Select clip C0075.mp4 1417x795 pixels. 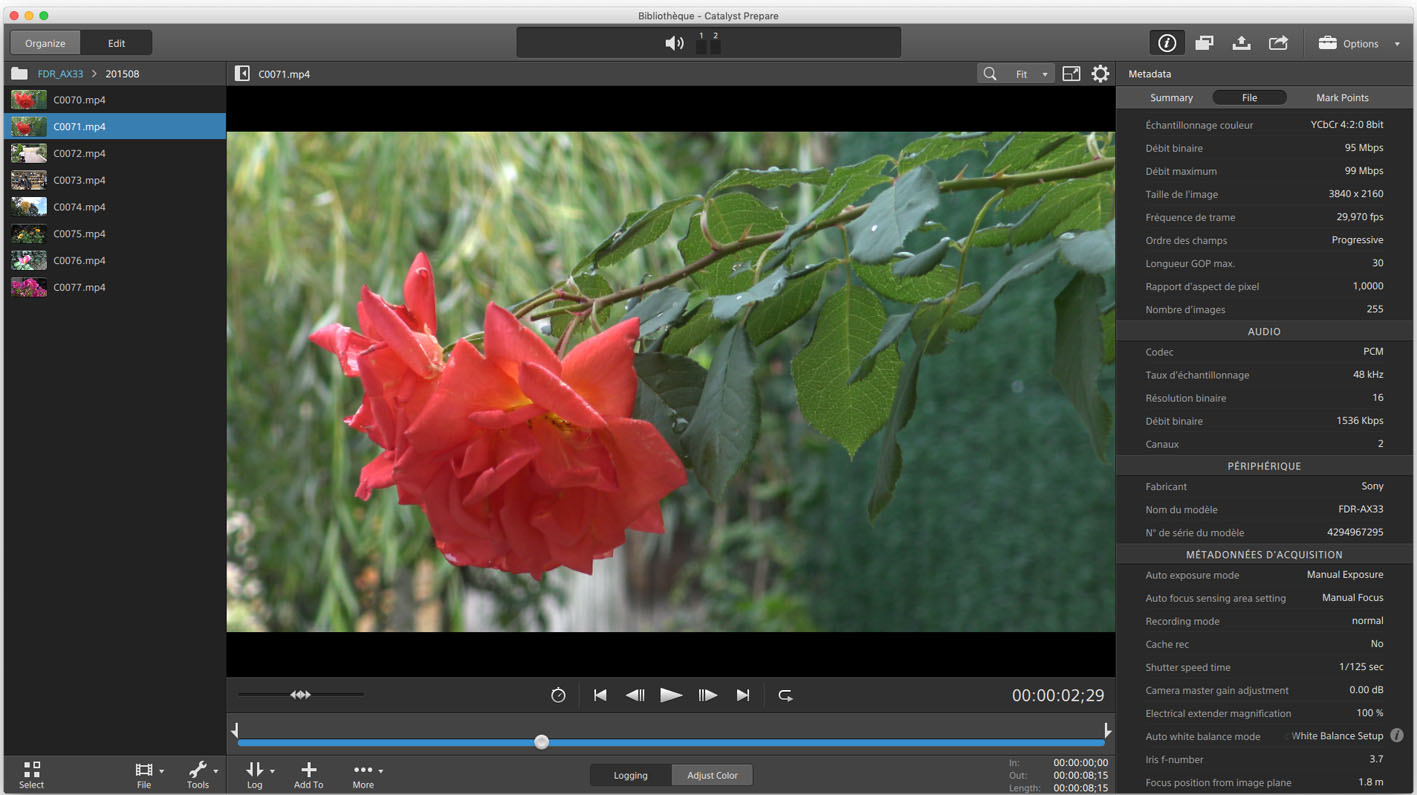click(x=114, y=234)
